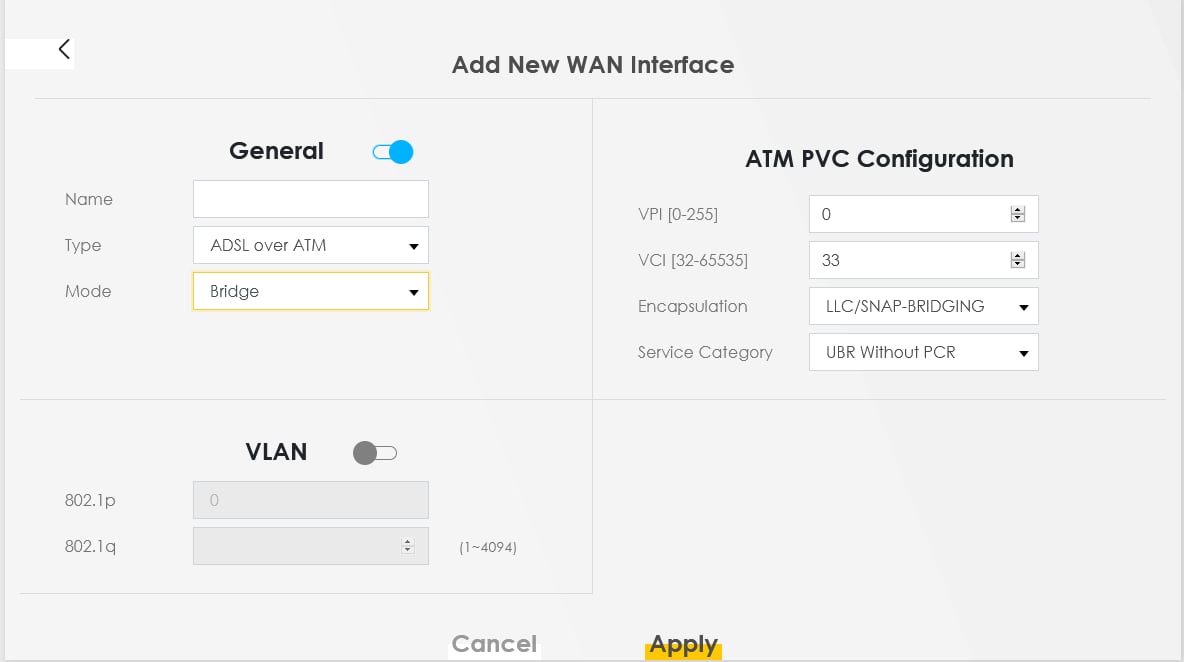Click into the VCI number field
The height and width of the screenshot is (662, 1184).
[x=923, y=260]
